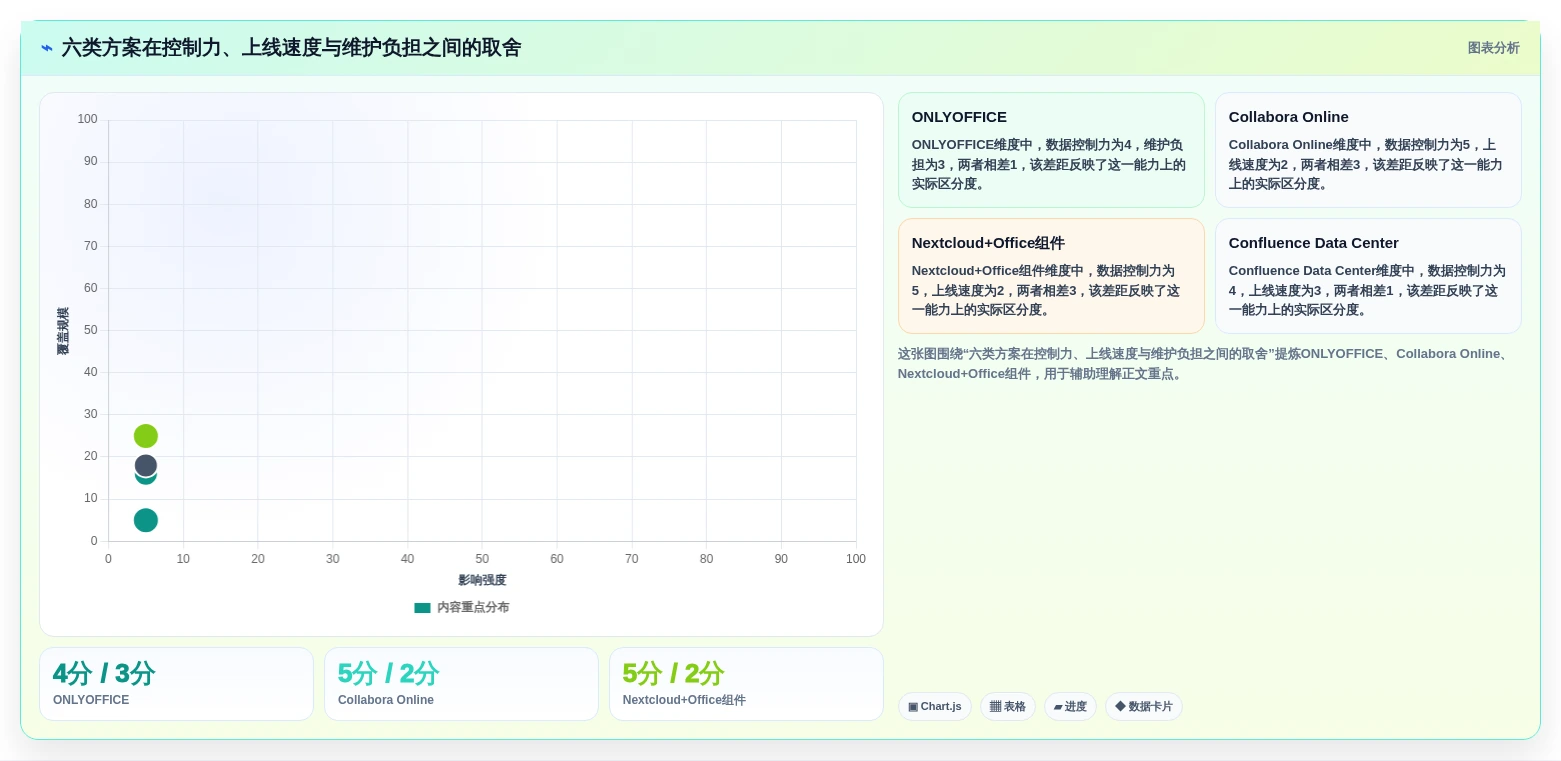
Task: Open the Nextcloud+Office组件 description card
Action: click(x=1051, y=276)
